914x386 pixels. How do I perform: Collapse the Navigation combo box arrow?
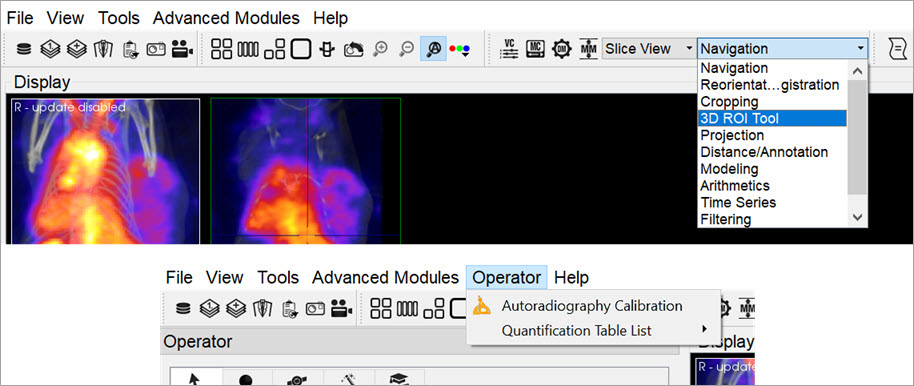[x=860, y=49]
